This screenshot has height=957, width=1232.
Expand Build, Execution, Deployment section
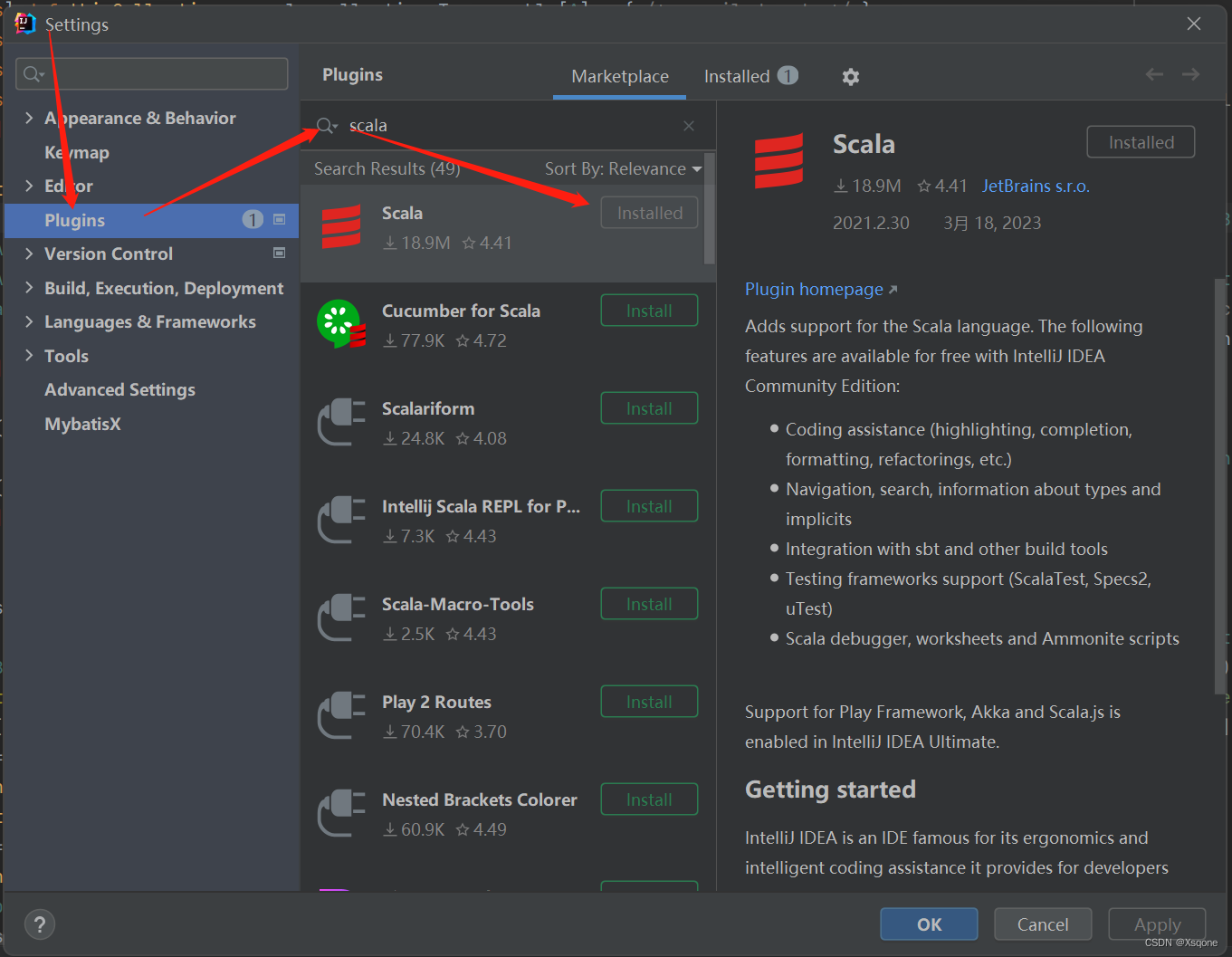[29, 288]
